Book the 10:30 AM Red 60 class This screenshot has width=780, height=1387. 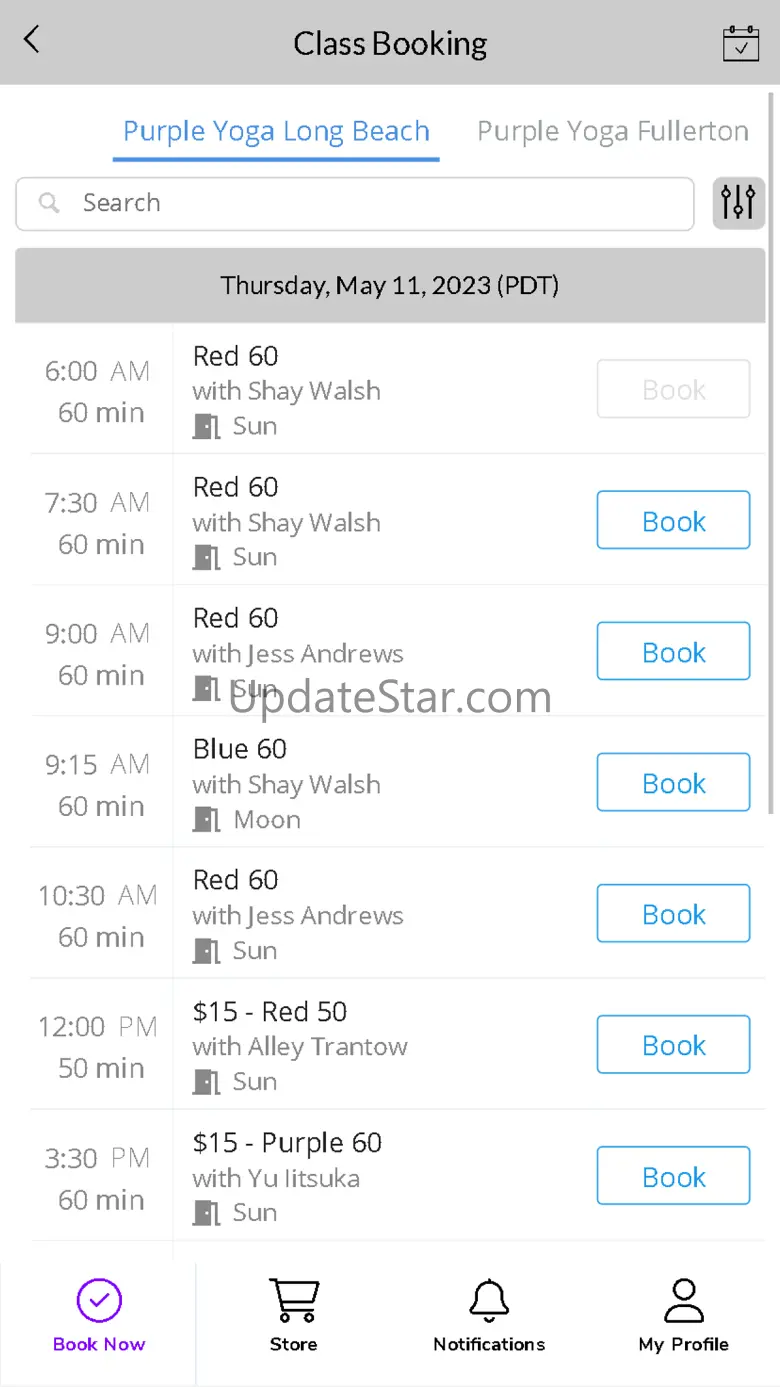(673, 913)
